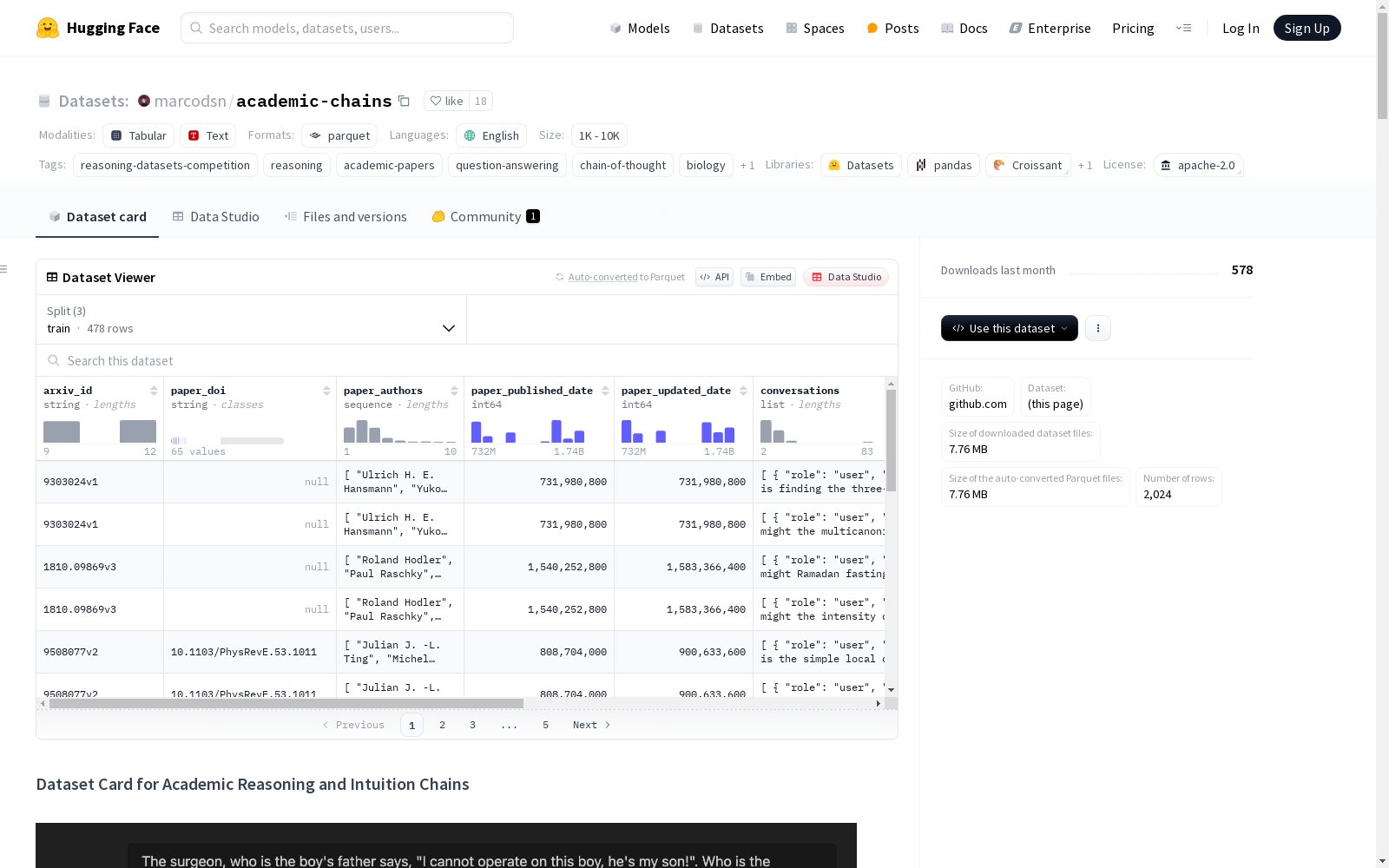Click the right arrow of the horizontal table scrollbar

pos(878,703)
